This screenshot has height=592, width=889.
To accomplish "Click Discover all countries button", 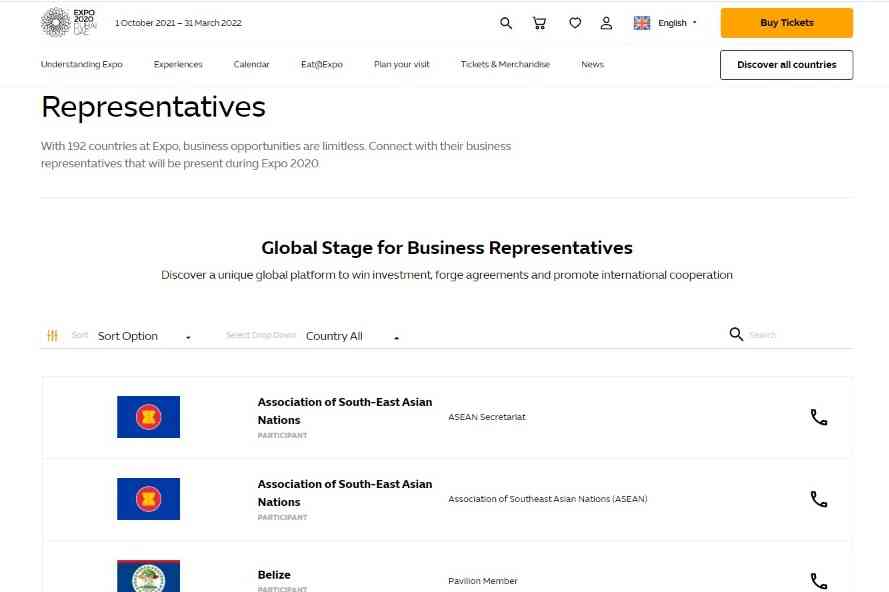I will tap(786, 65).
